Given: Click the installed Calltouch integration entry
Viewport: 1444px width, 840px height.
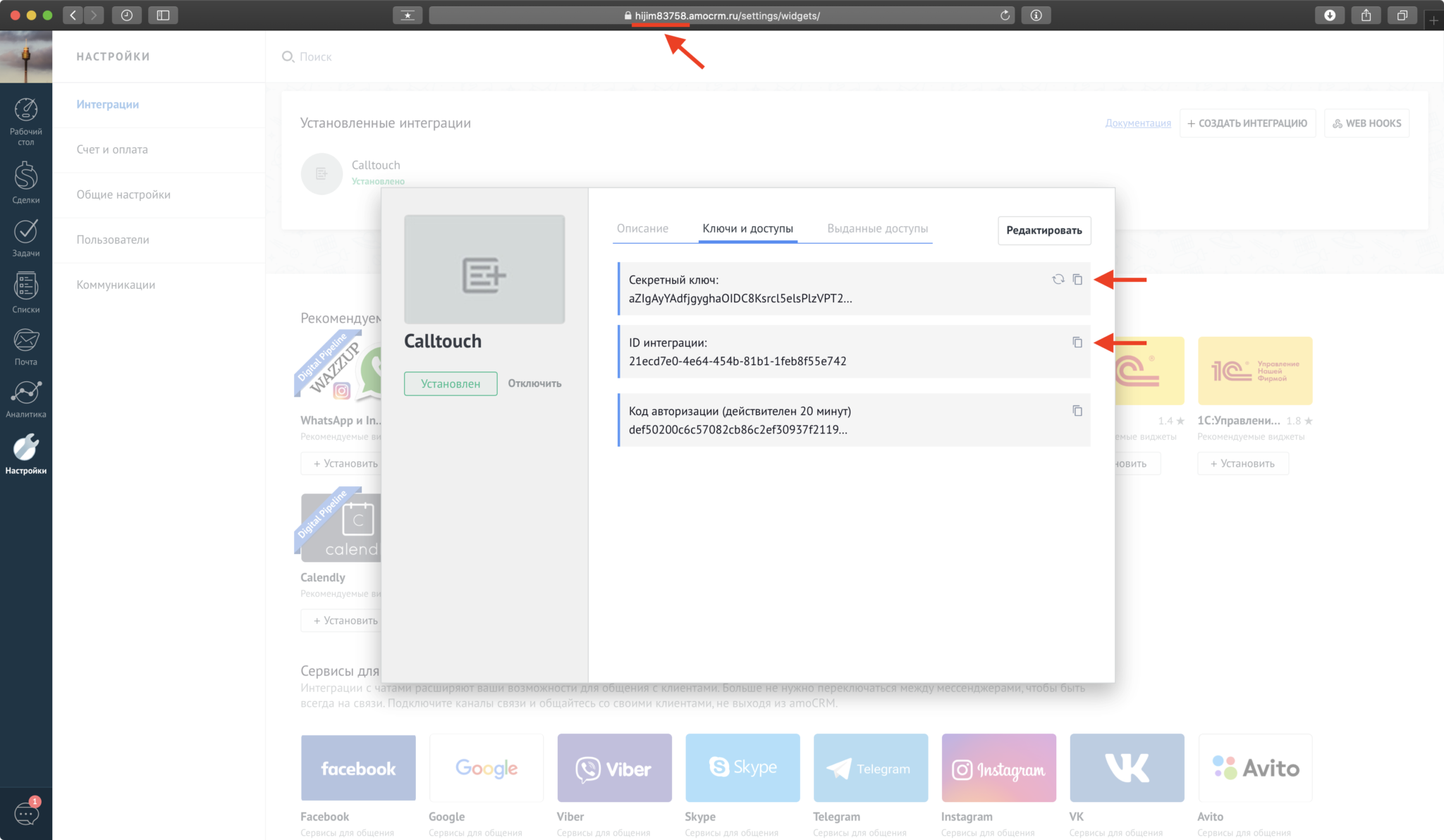Looking at the screenshot, I should click(x=353, y=173).
